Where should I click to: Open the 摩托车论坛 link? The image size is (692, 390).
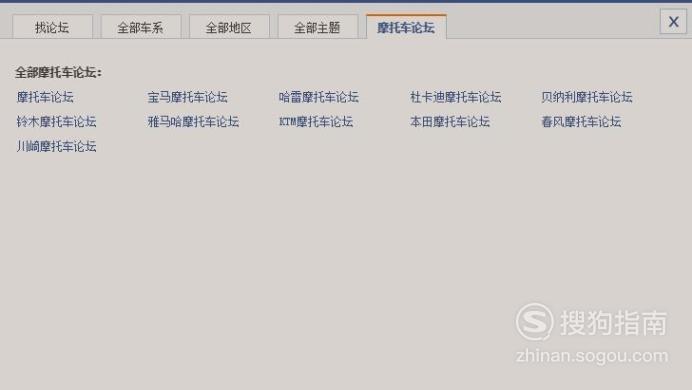click(45, 97)
